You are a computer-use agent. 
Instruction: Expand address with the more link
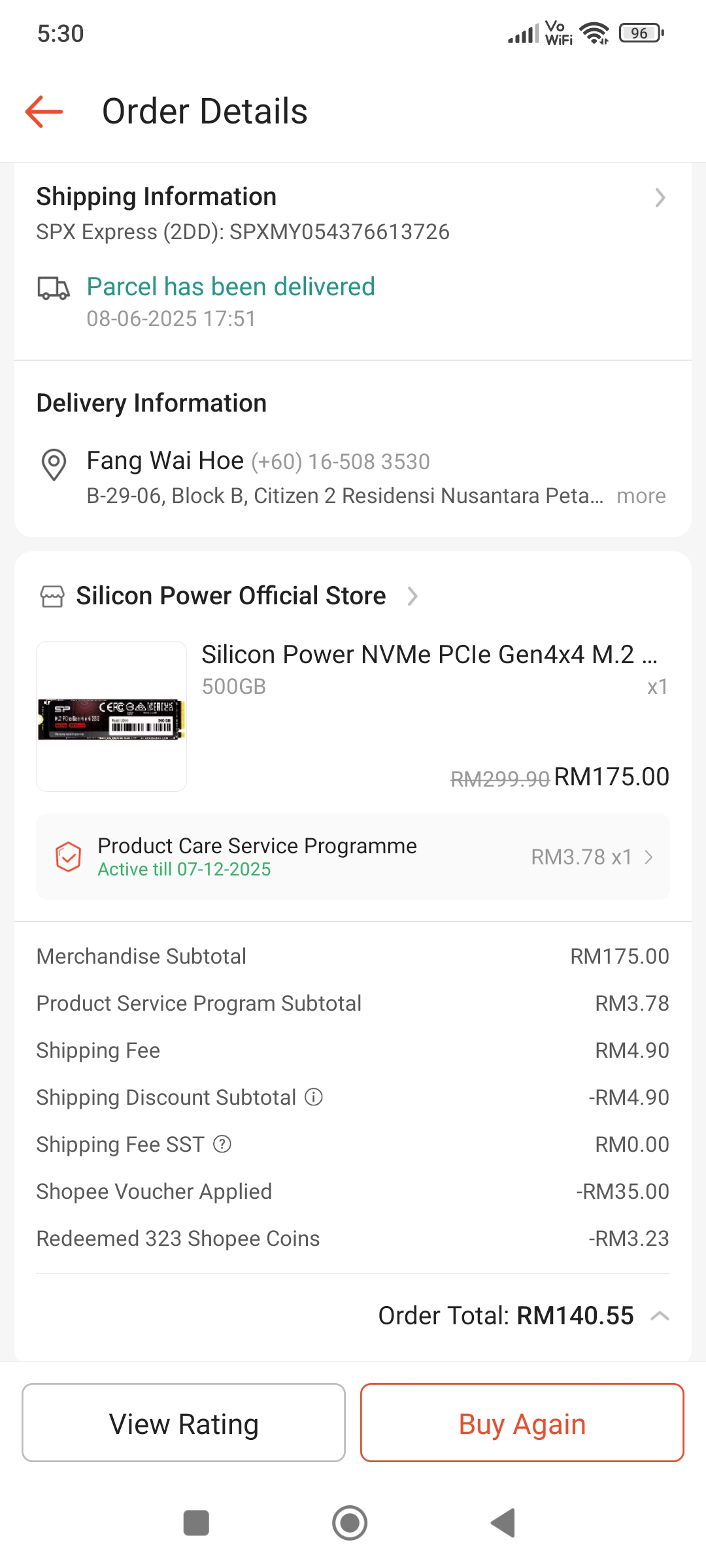click(x=641, y=497)
